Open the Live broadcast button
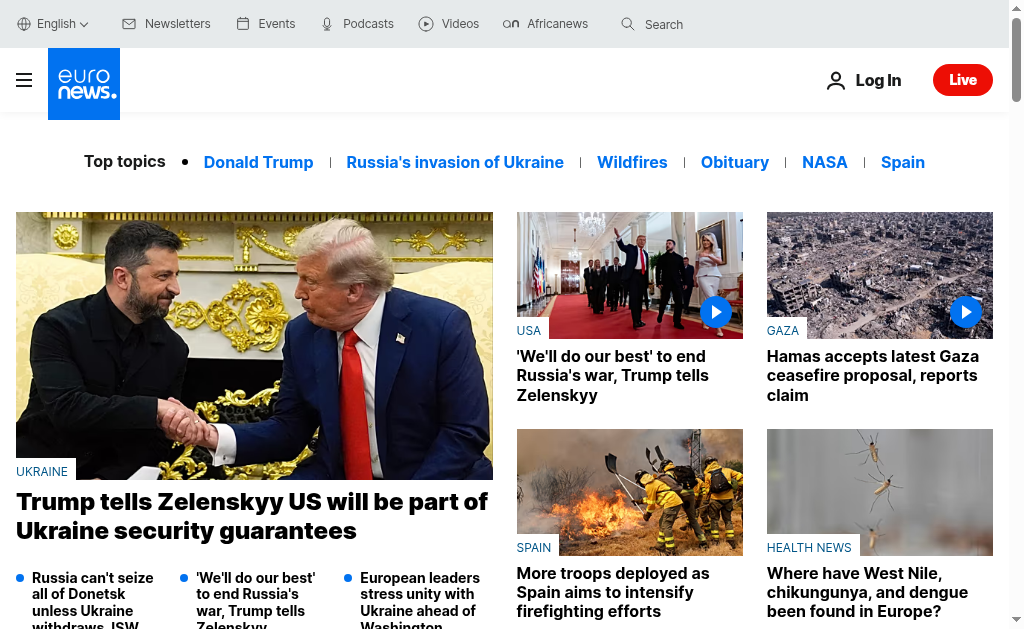This screenshot has height=629, width=1024. click(x=963, y=80)
